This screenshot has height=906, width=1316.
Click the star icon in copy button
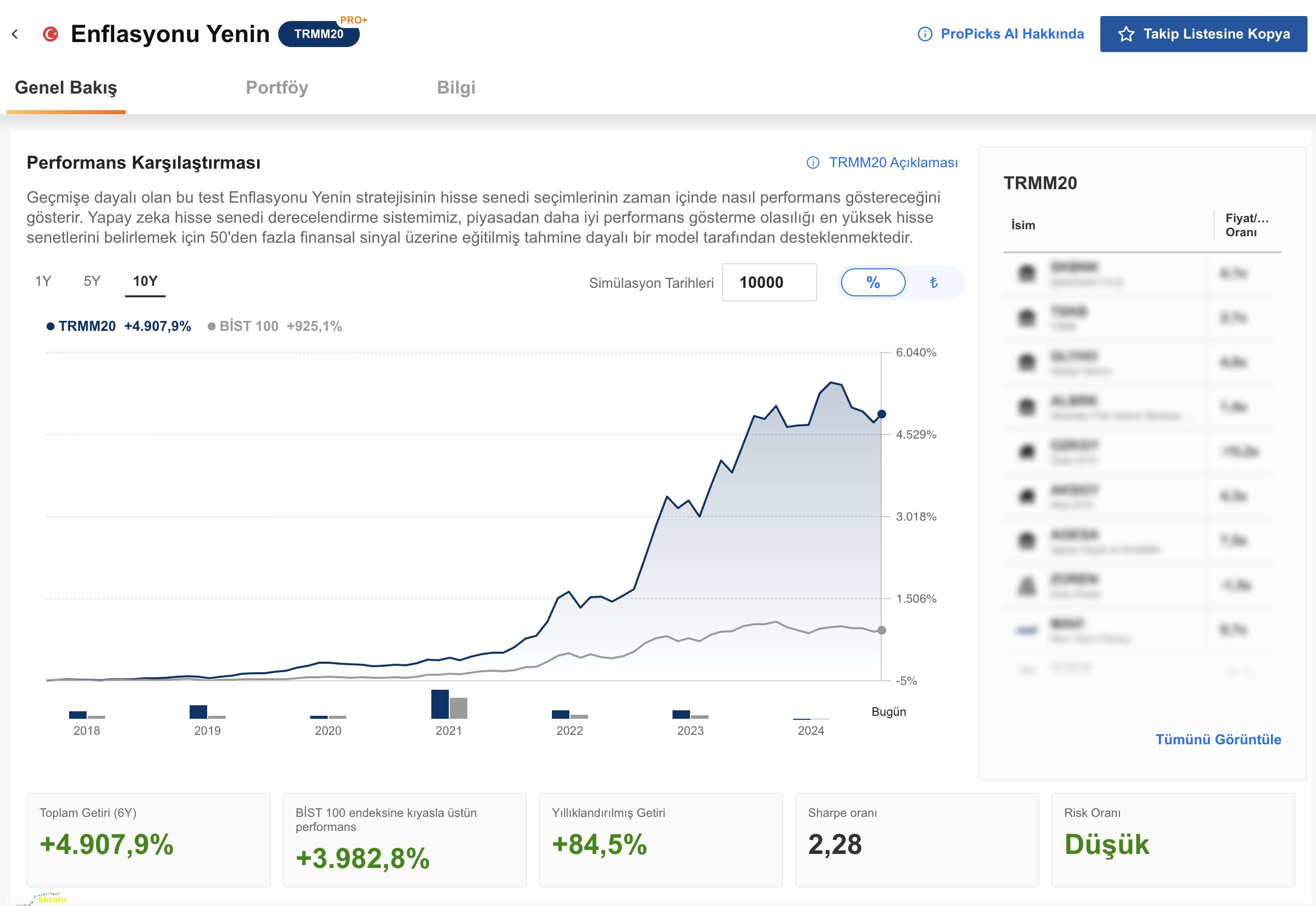(x=1126, y=34)
